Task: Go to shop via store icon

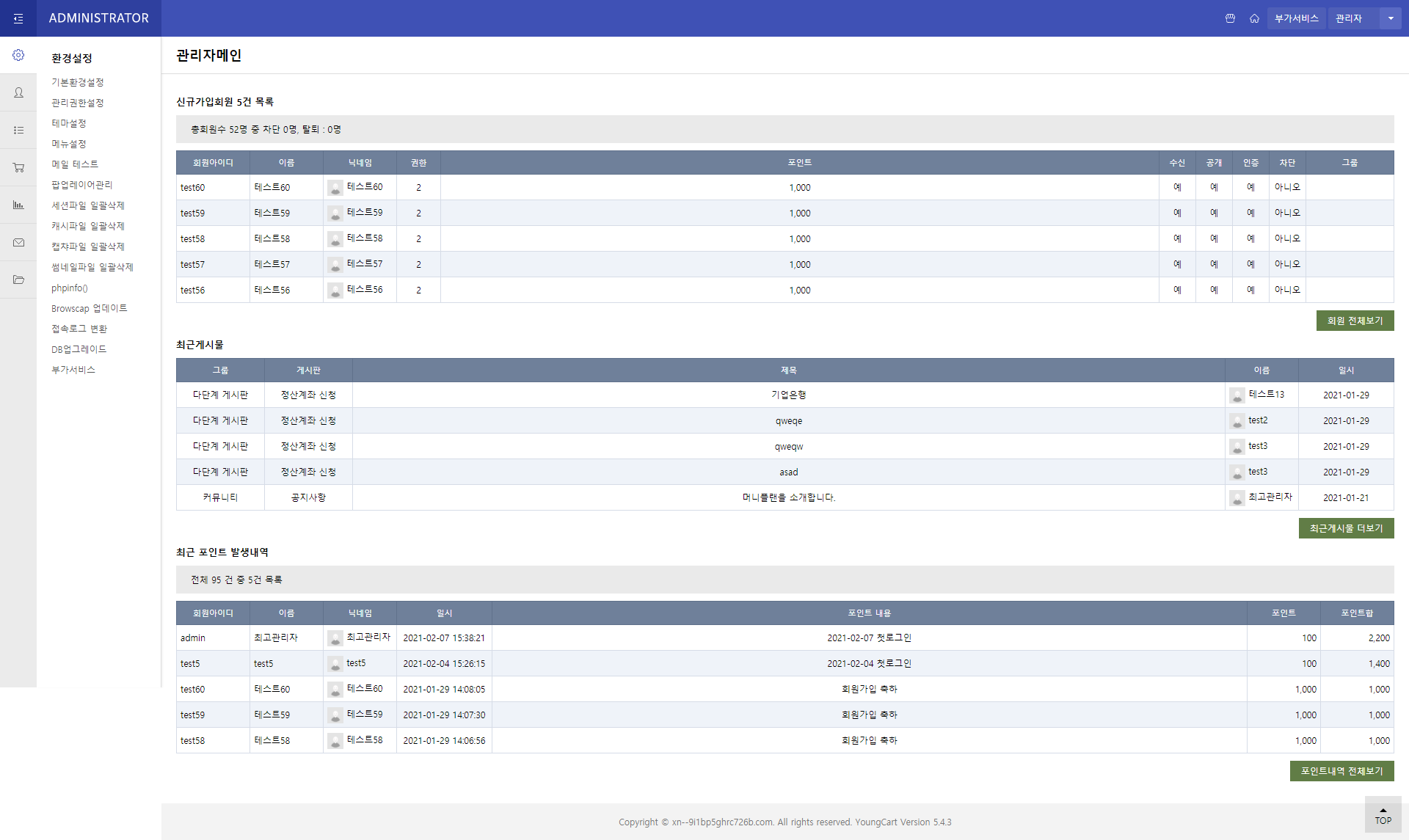Action: click(x=1230, y=18)
